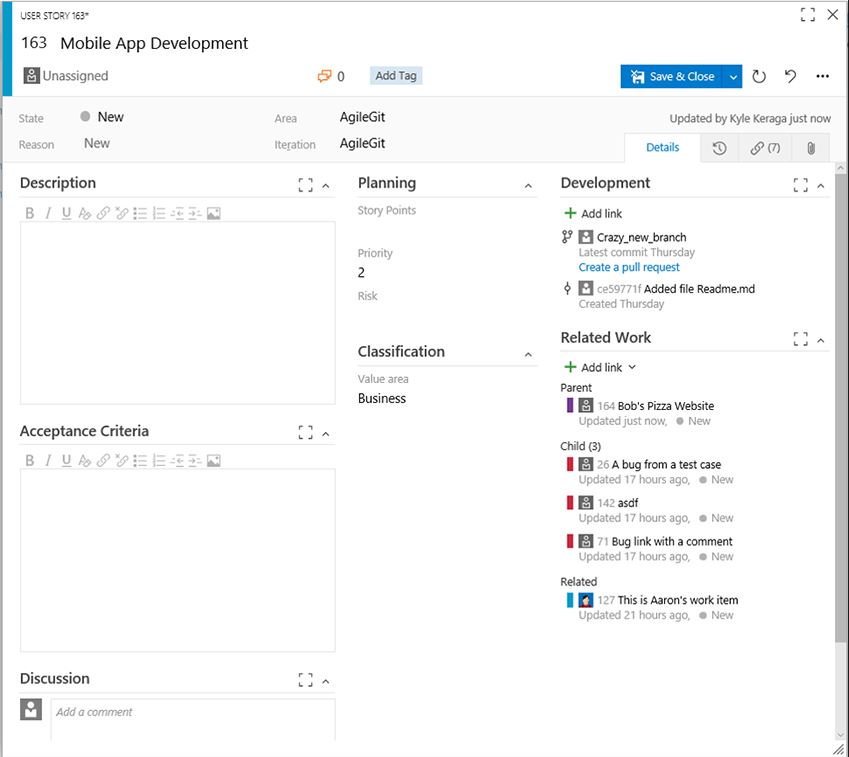The image size is (849, 757).
Task: Maximize the Description section
Action: (x=305, y=185)
